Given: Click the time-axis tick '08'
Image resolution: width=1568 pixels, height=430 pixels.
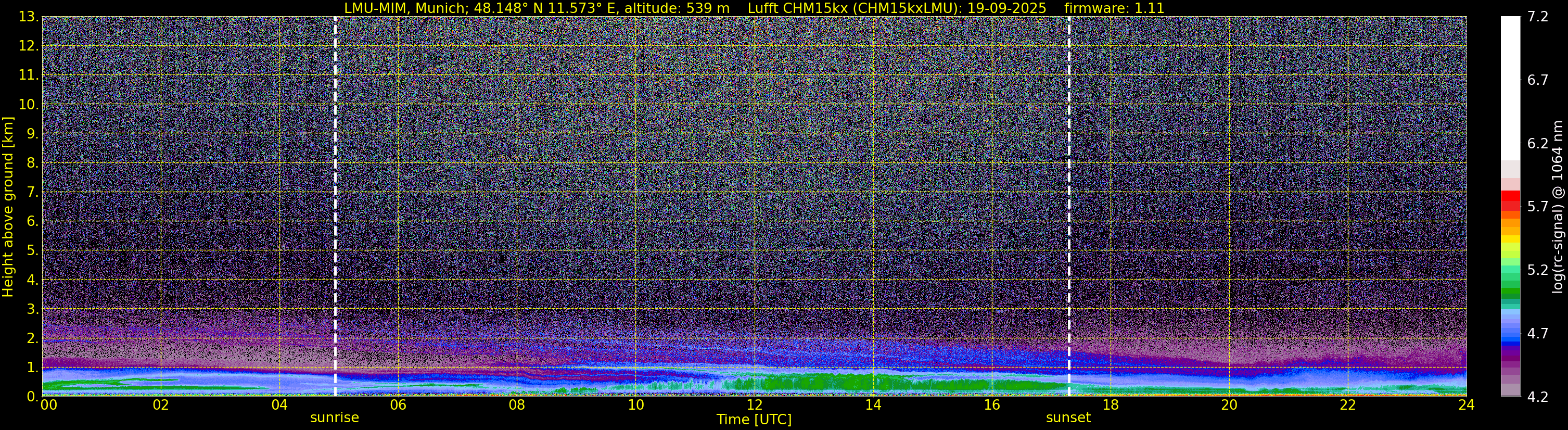Looking at the screenshot, I should (516, 405).
